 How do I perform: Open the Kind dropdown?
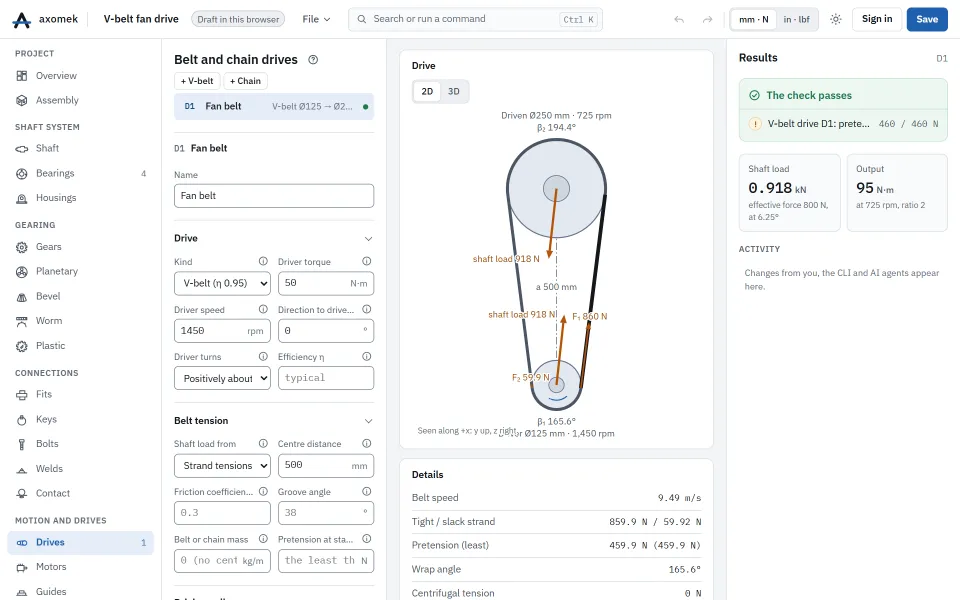222,283
